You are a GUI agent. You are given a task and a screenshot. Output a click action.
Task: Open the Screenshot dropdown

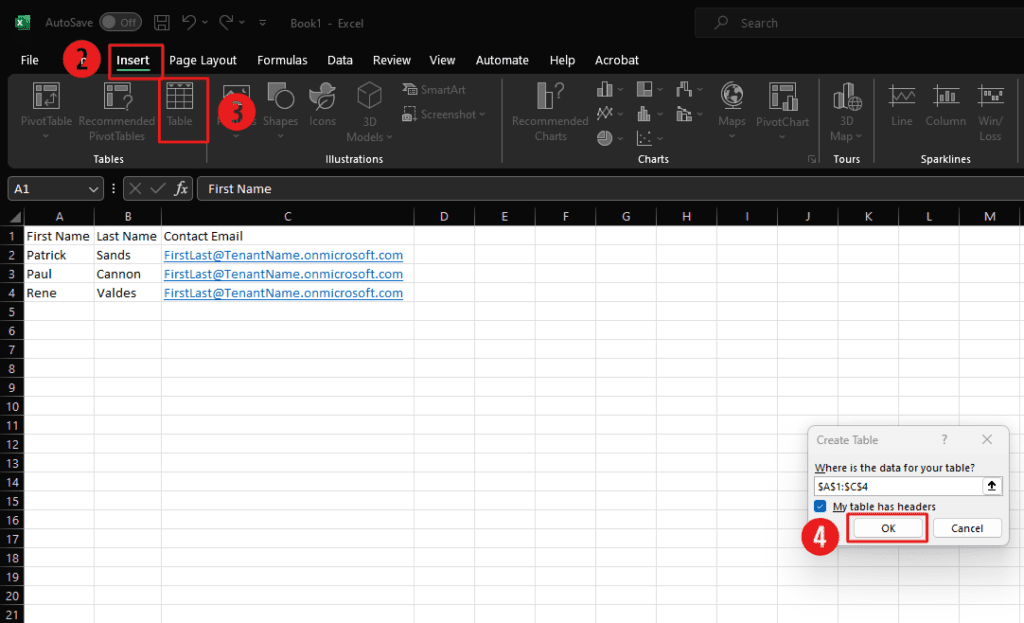click(444, 115)
